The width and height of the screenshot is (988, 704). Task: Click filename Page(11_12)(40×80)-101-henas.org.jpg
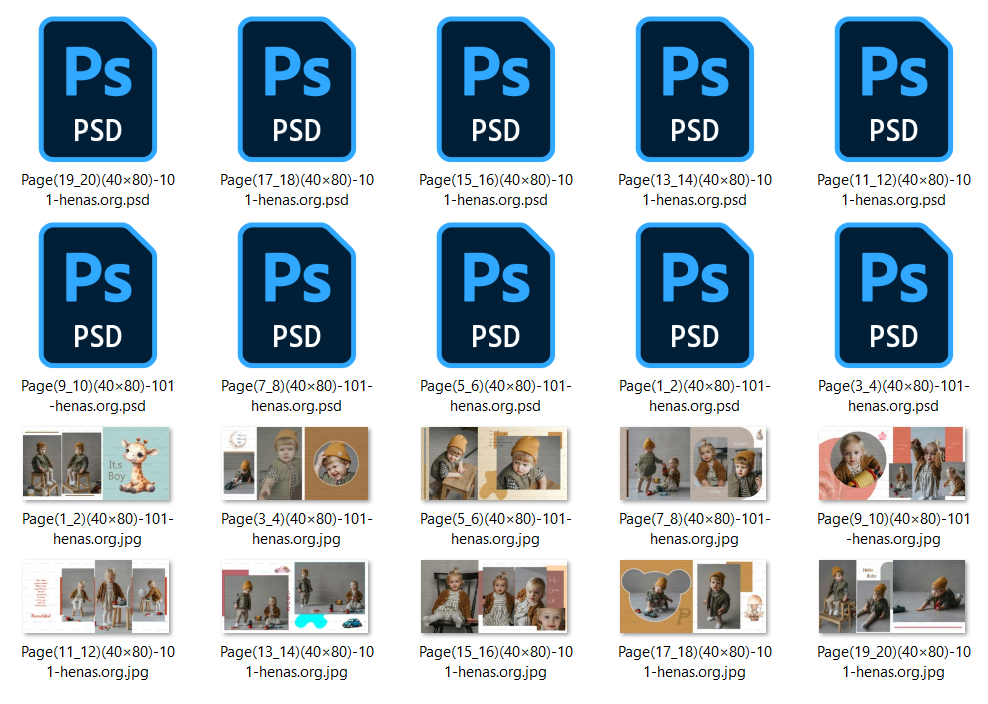[x=98, y=662]
